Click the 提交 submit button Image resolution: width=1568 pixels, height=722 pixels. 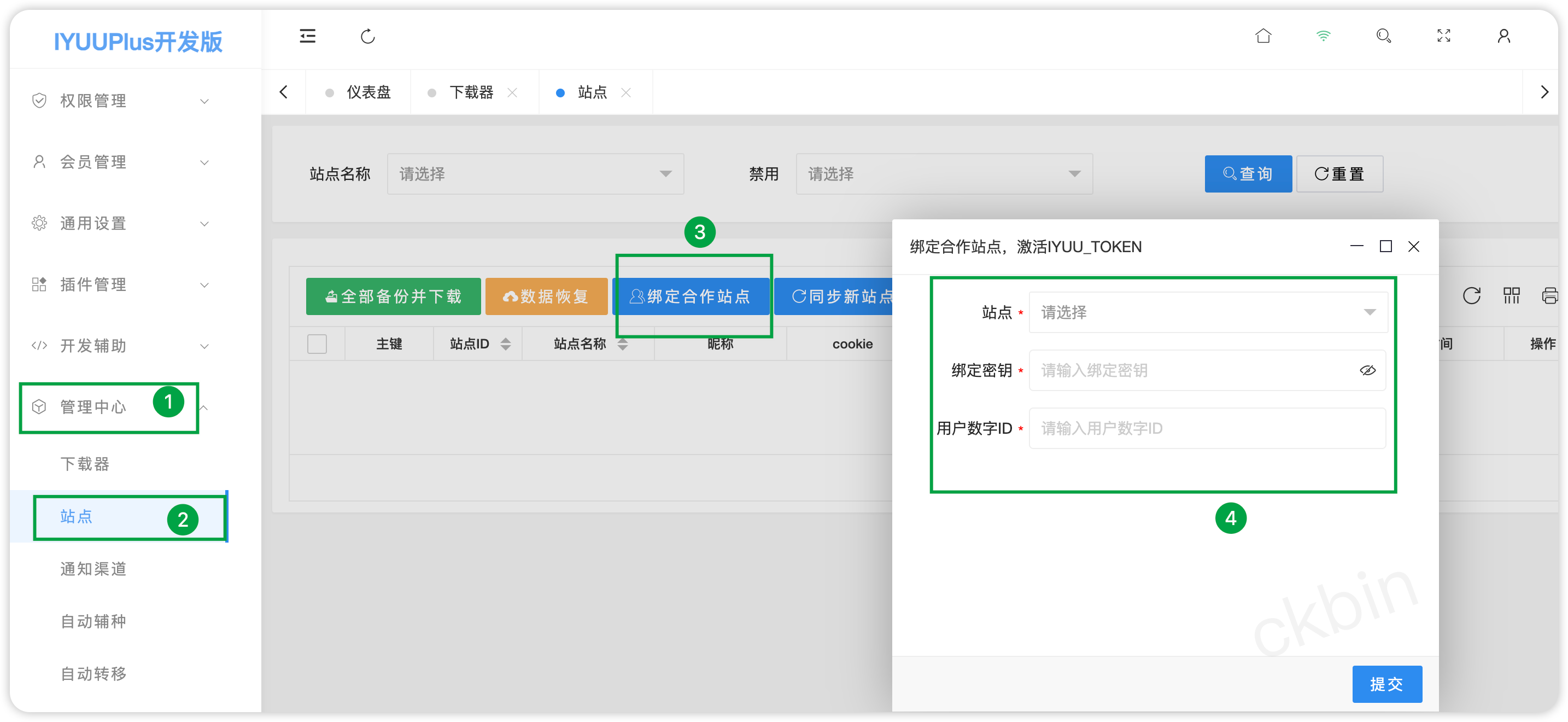[x=1386, y=684]
